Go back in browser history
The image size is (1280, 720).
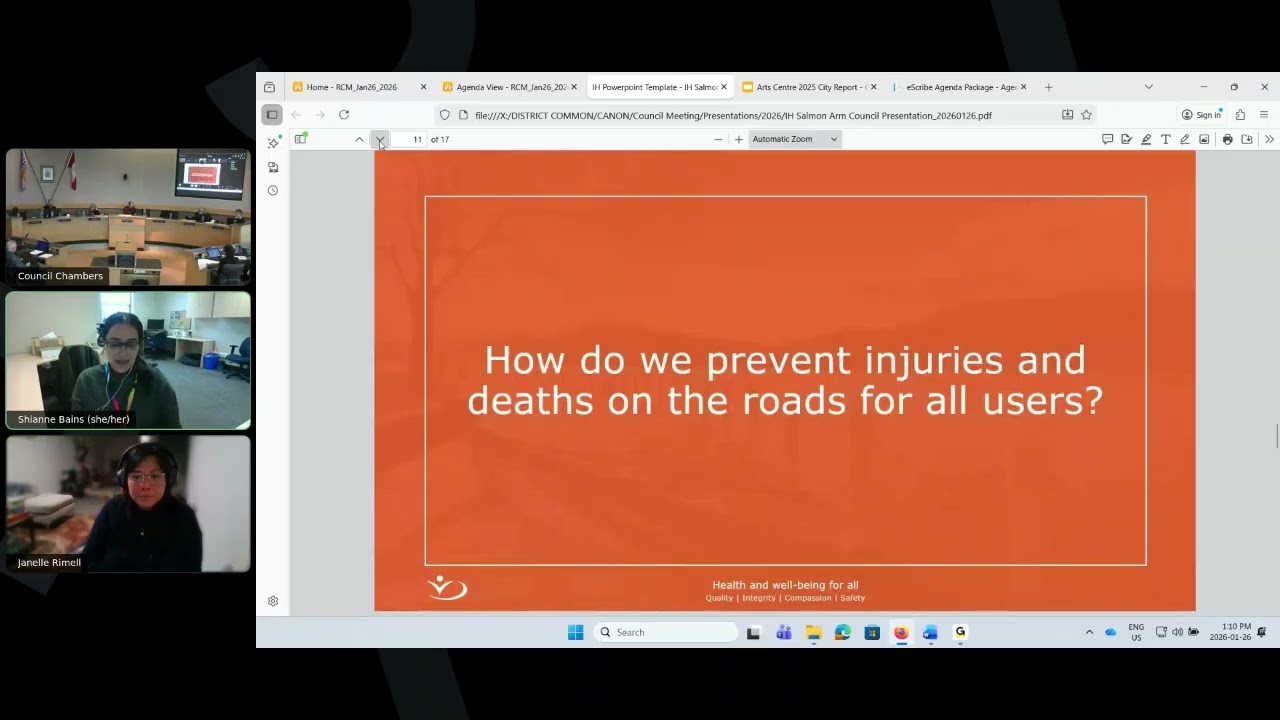click(296, 115)
